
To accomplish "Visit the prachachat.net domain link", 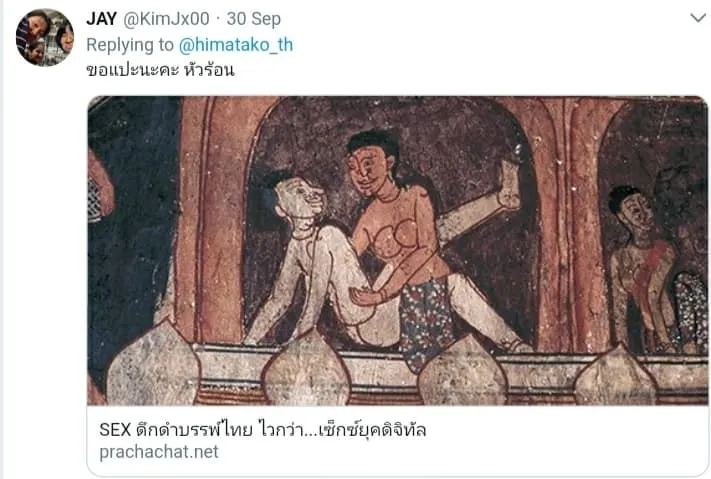I will (159, 452).
